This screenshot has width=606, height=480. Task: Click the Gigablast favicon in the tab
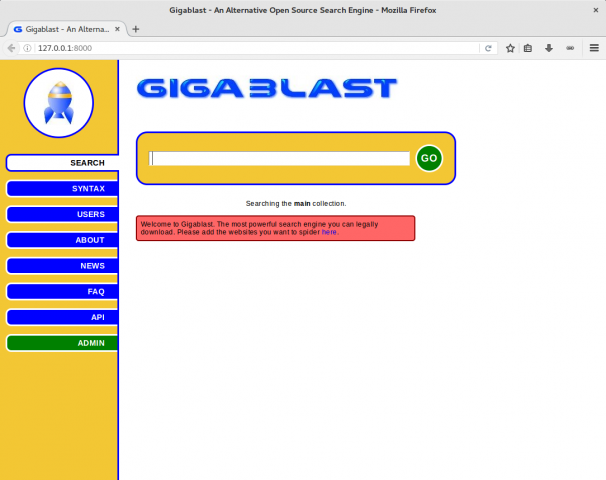point(18,29)
